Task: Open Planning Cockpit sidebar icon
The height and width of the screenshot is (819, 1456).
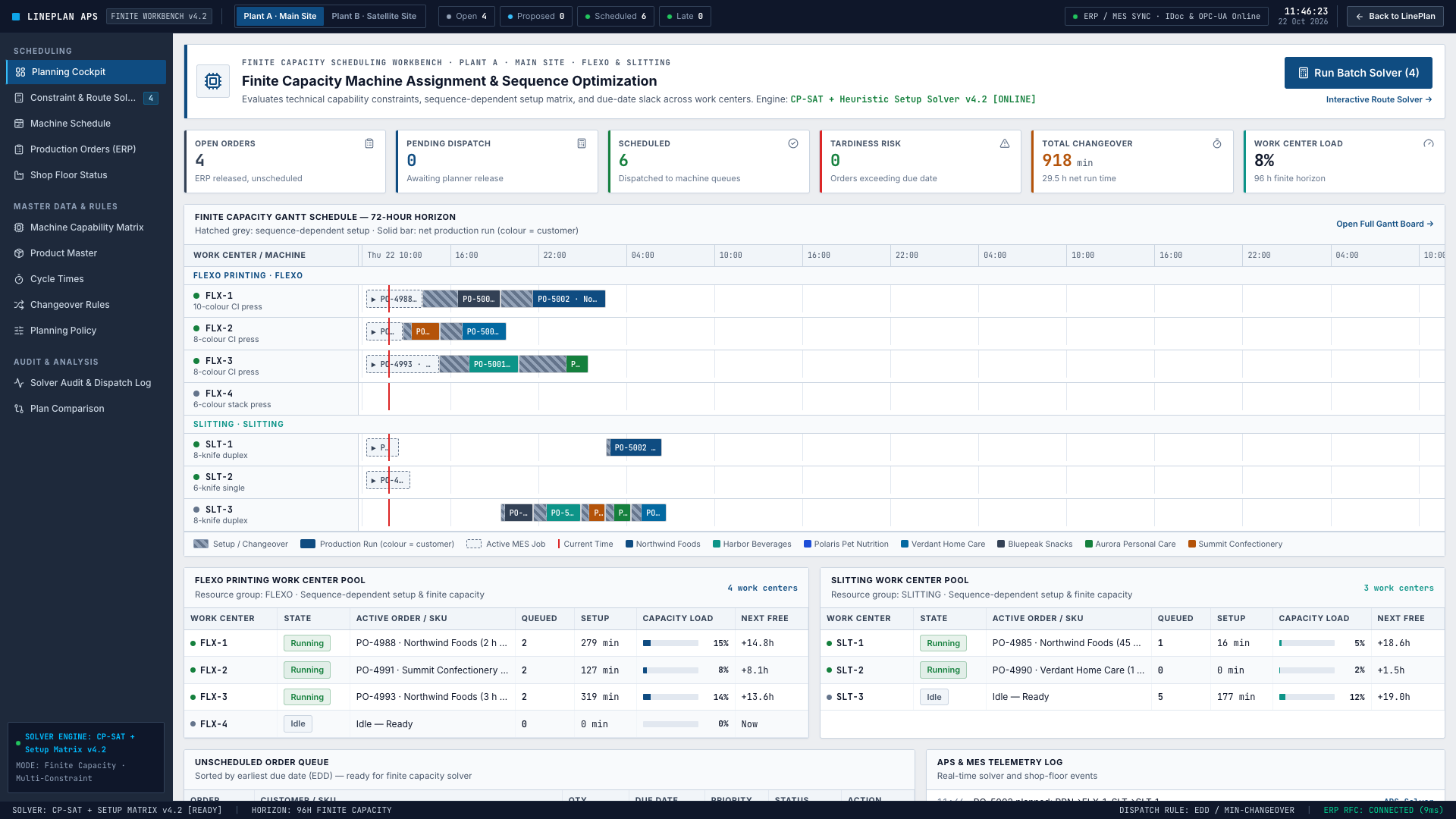Action: pyautogui.click(x=20, y=72)
